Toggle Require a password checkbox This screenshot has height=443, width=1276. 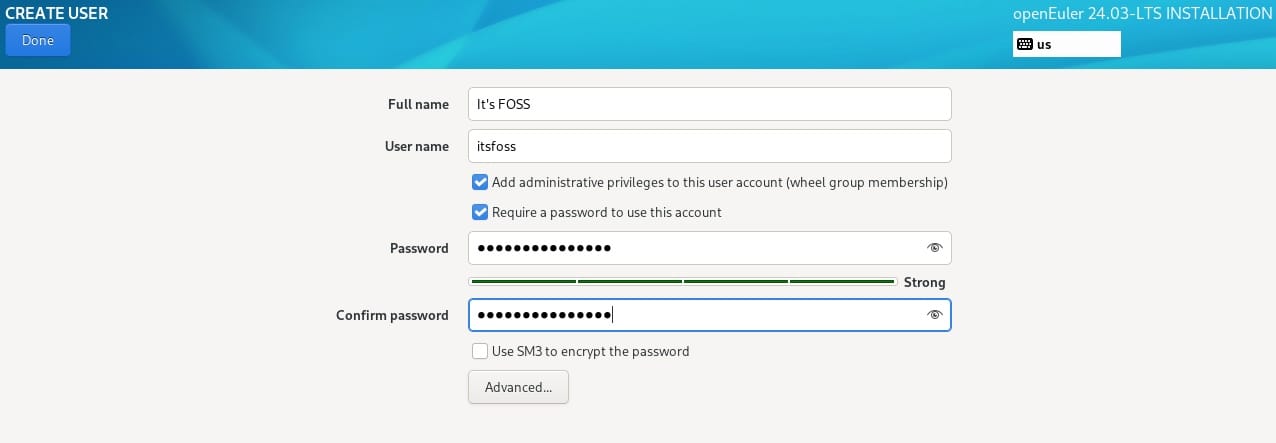480,212
